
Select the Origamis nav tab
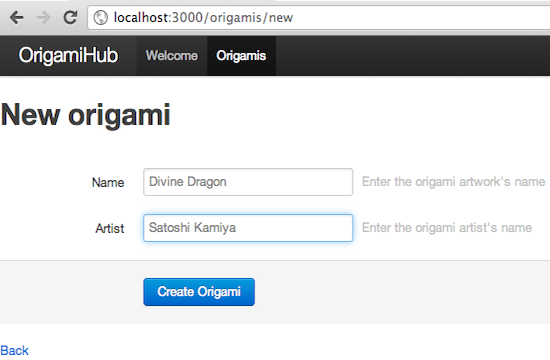241,55
